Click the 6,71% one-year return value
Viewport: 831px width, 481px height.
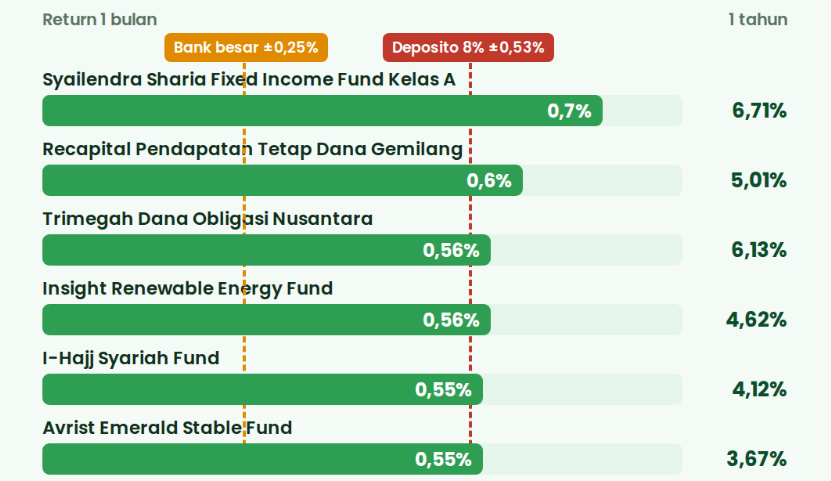click(759, 111)
